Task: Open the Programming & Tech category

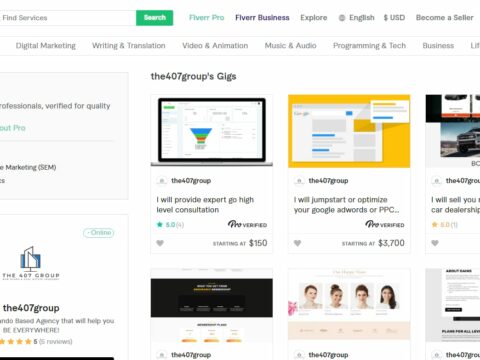Action: click(x=369, y=46)
